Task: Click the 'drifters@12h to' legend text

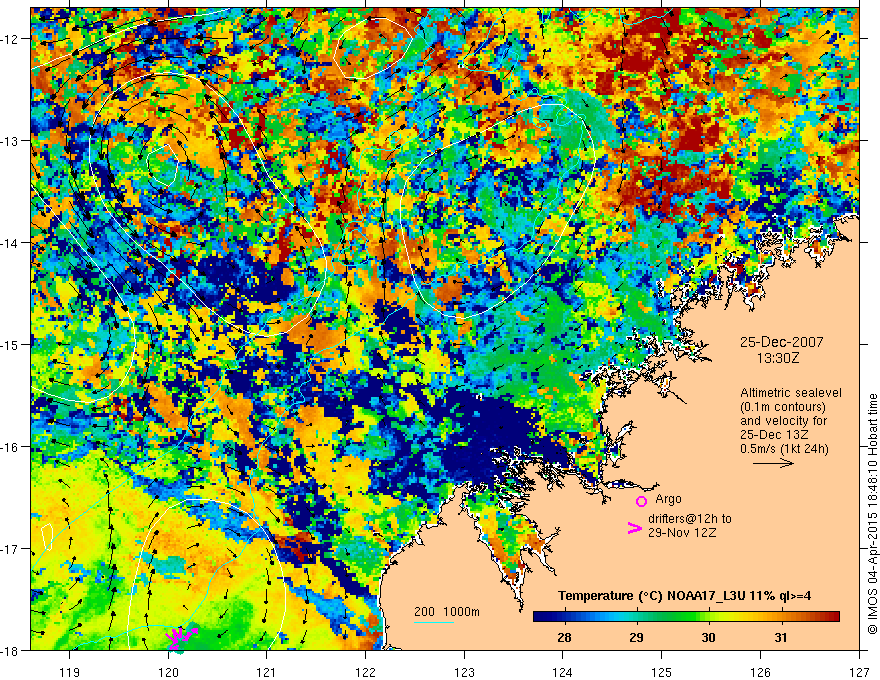Action: tap(690, 519)
